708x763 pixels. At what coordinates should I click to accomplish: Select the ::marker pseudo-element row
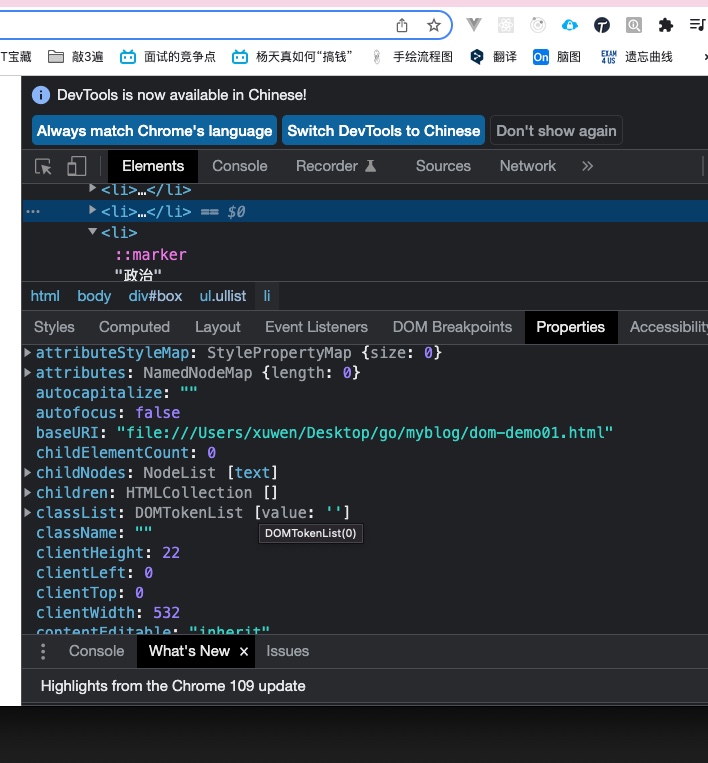click(x=151, y=254)
